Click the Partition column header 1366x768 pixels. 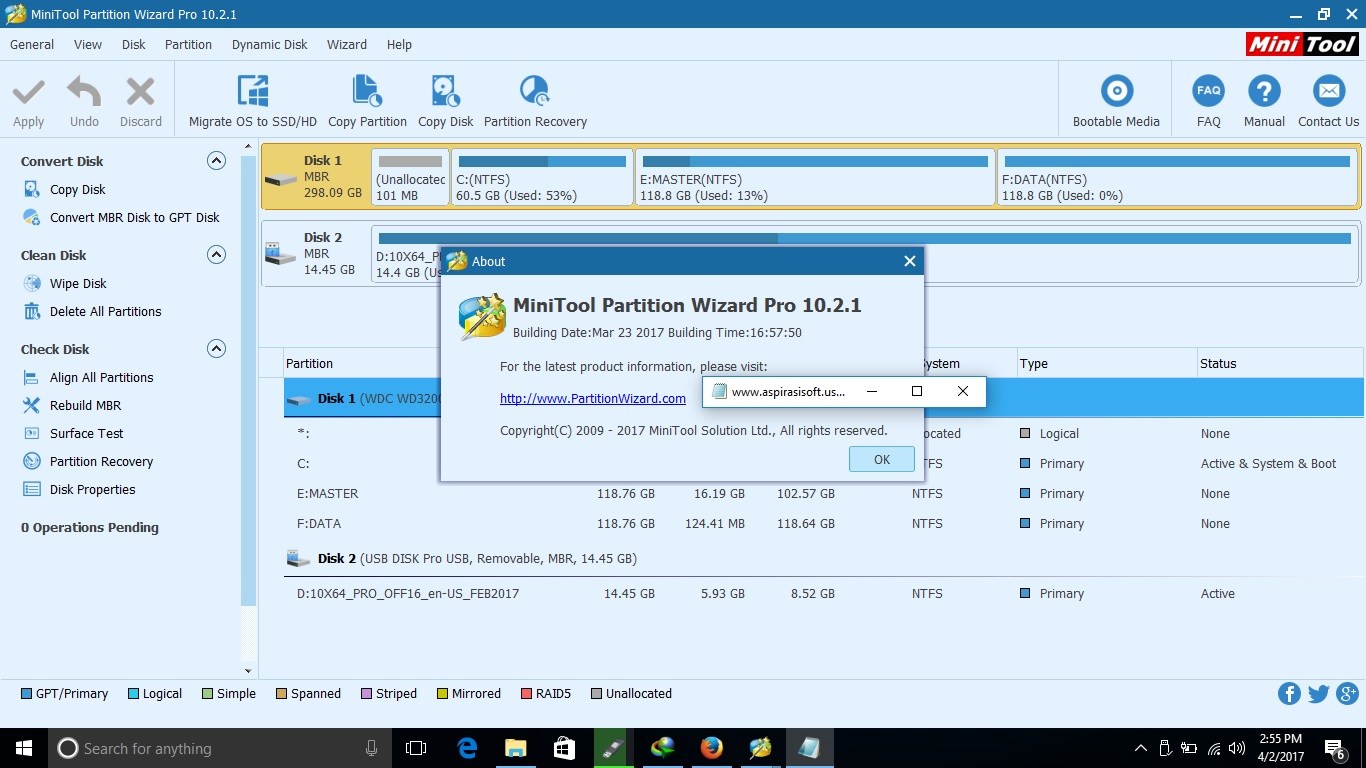[309, 363]
